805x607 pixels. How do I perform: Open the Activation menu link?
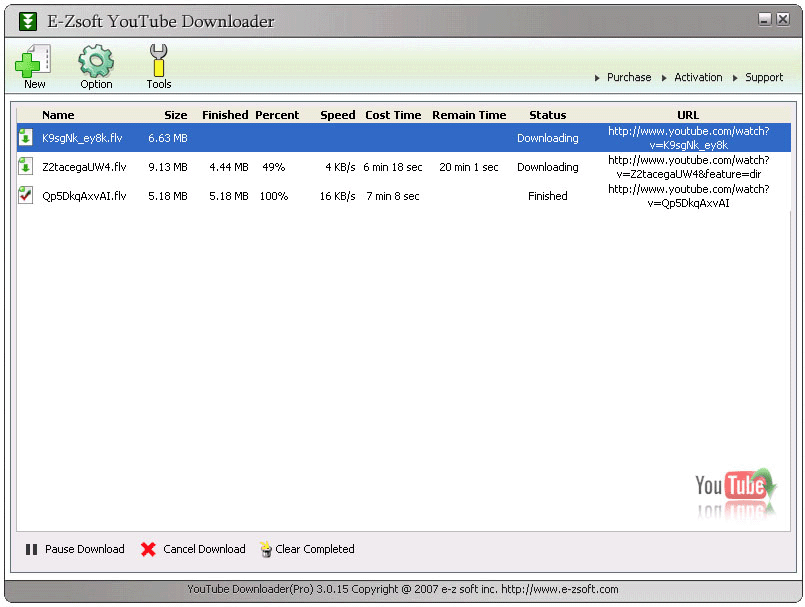698,77
